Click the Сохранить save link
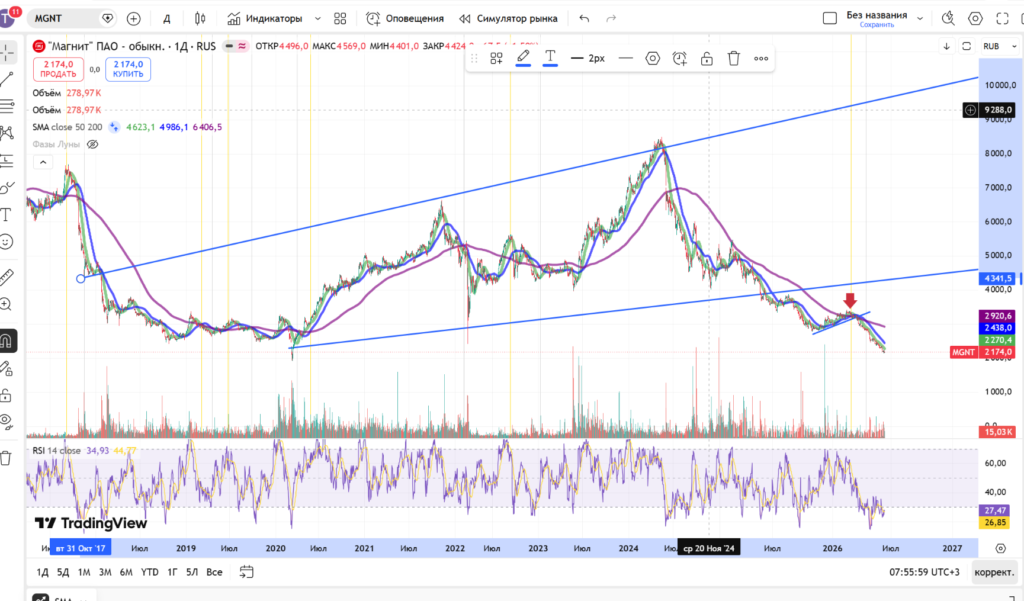Image resolution: width=1024 pixels, height=601 pixels. pyautogui.click(x=876, y=25)
